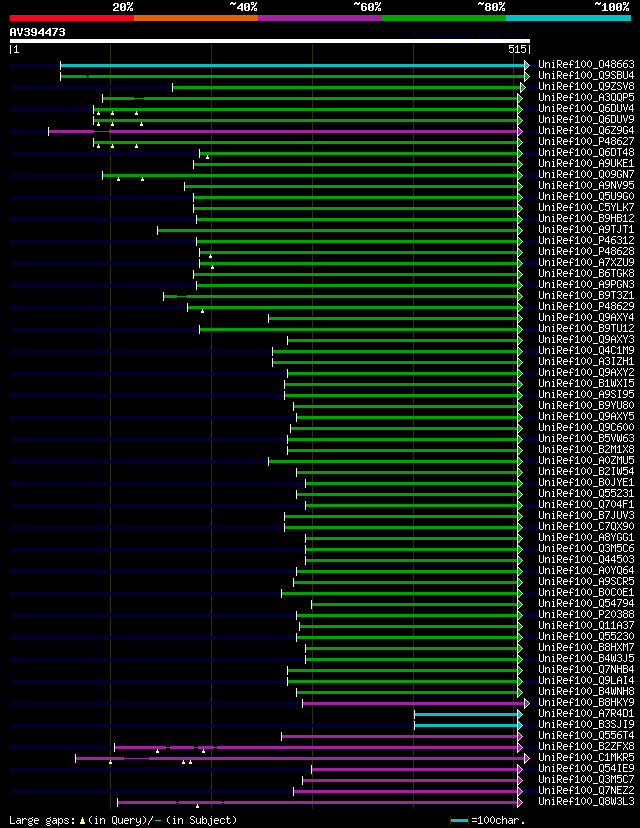The image size is (640, 828).
Task: Click the UniRef100_P20388 label
Action: click(586, 614)
